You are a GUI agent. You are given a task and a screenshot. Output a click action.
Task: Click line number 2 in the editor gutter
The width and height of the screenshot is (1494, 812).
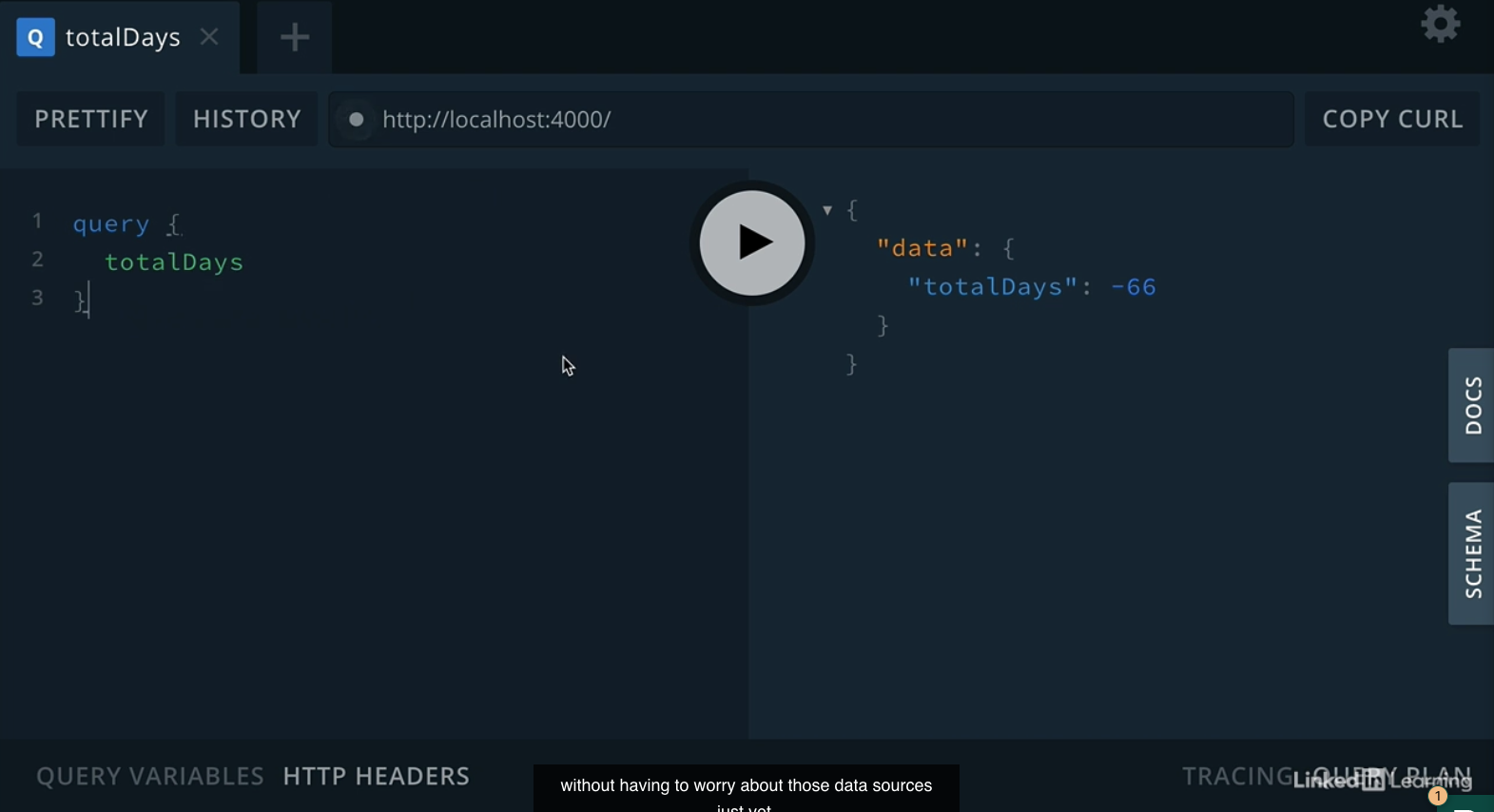pos(37,260)
